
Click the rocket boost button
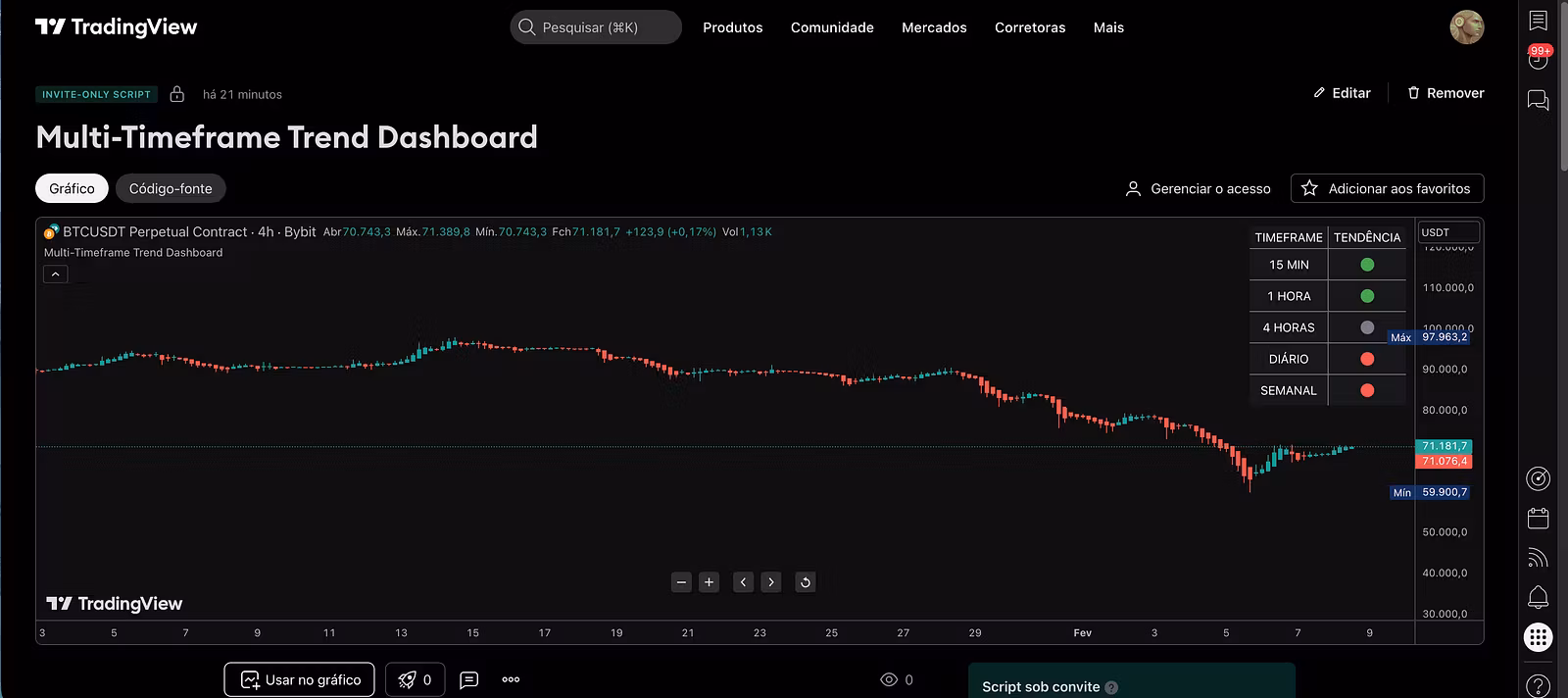click(x=415, y=679)
